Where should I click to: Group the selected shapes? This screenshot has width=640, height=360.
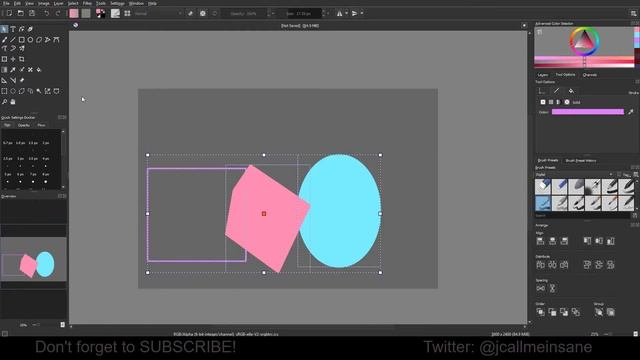point(599,312)
